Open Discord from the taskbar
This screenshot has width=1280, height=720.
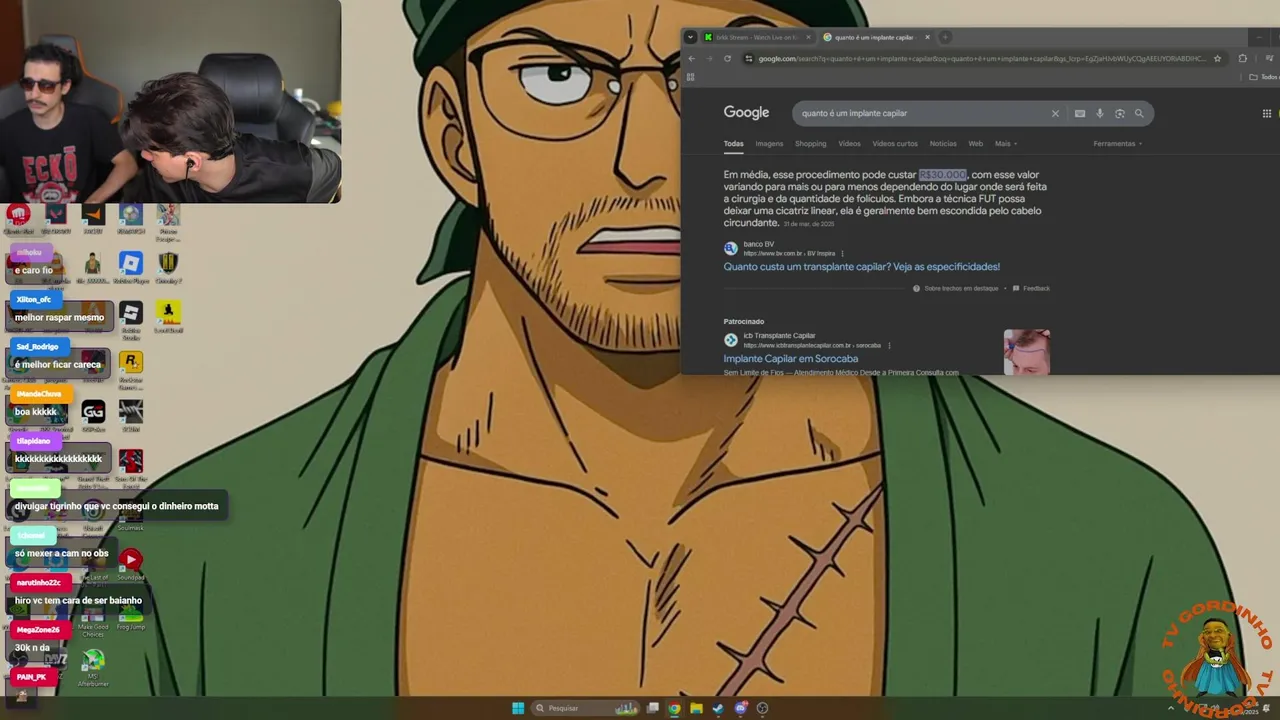pos(740,708)
